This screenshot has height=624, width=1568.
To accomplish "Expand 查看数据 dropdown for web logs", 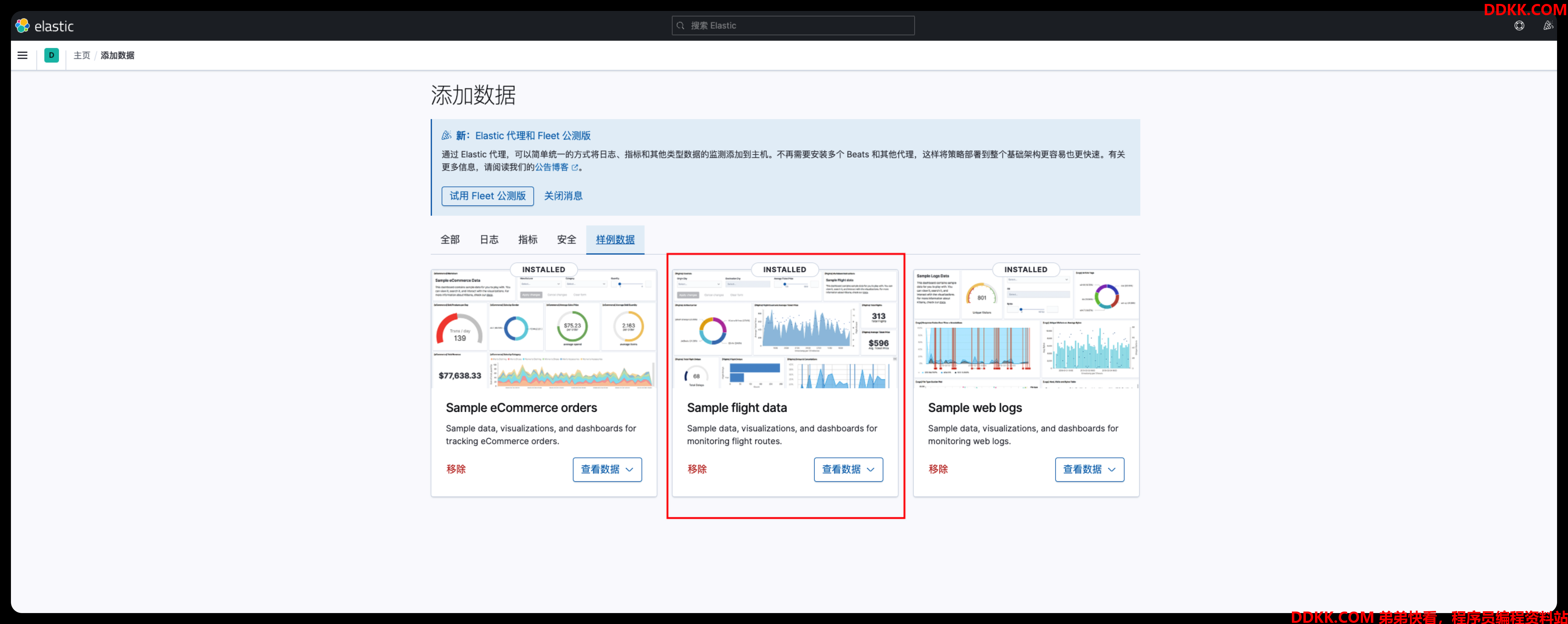I will [x=1089, y=469].
